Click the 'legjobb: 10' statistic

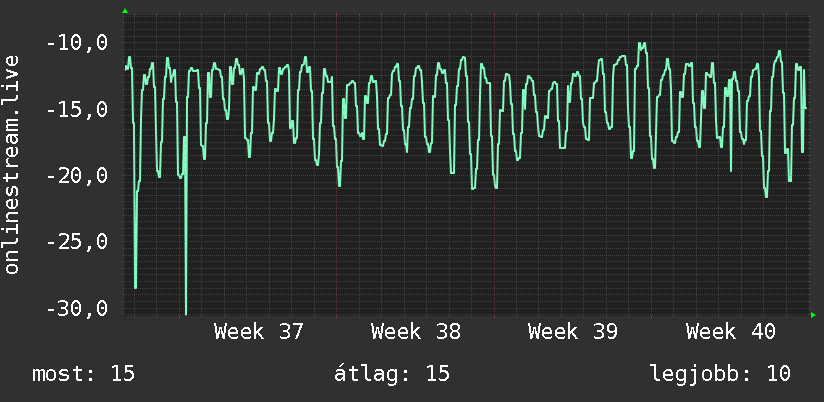(720, 374)
